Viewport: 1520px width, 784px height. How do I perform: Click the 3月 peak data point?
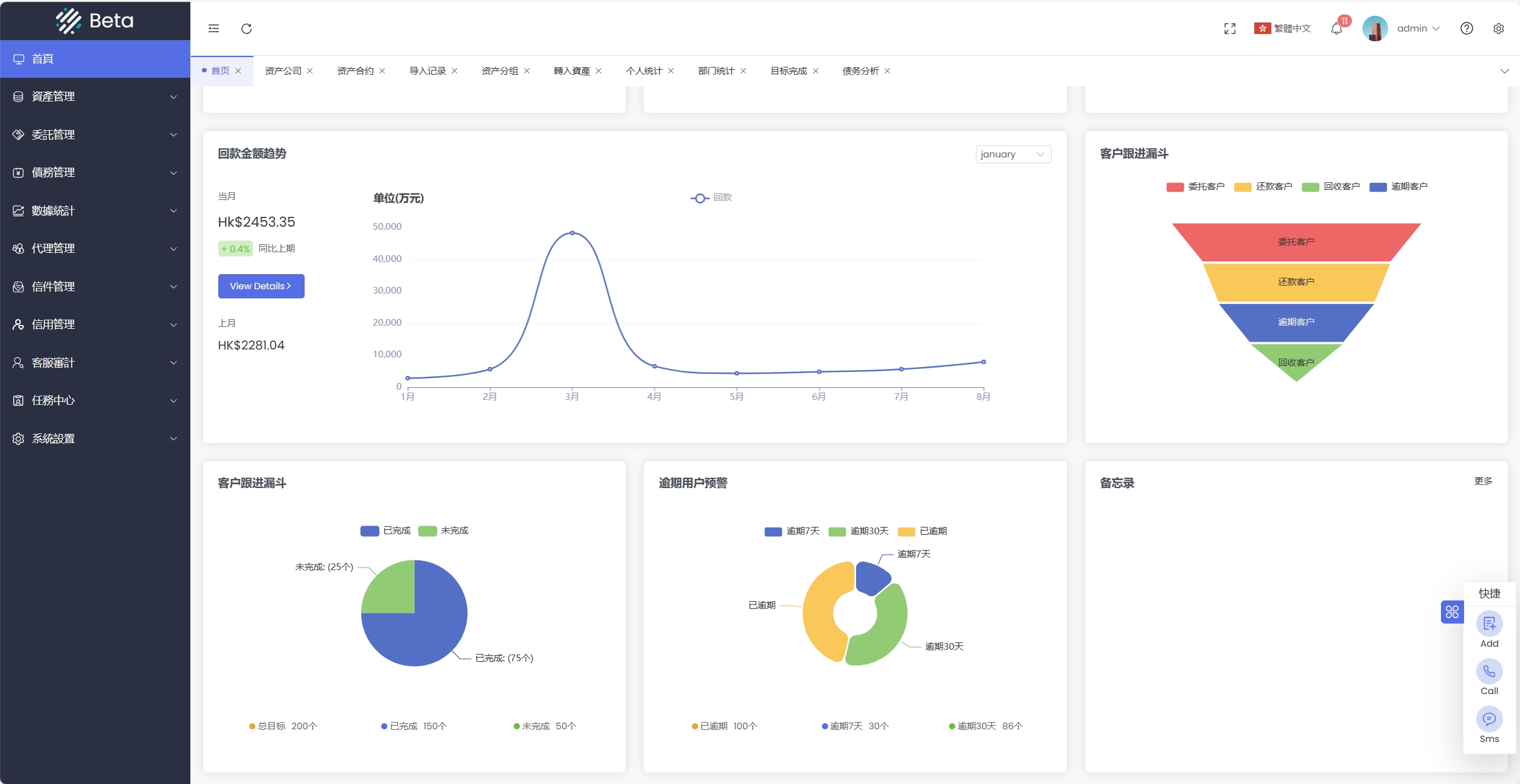point(572,233)
